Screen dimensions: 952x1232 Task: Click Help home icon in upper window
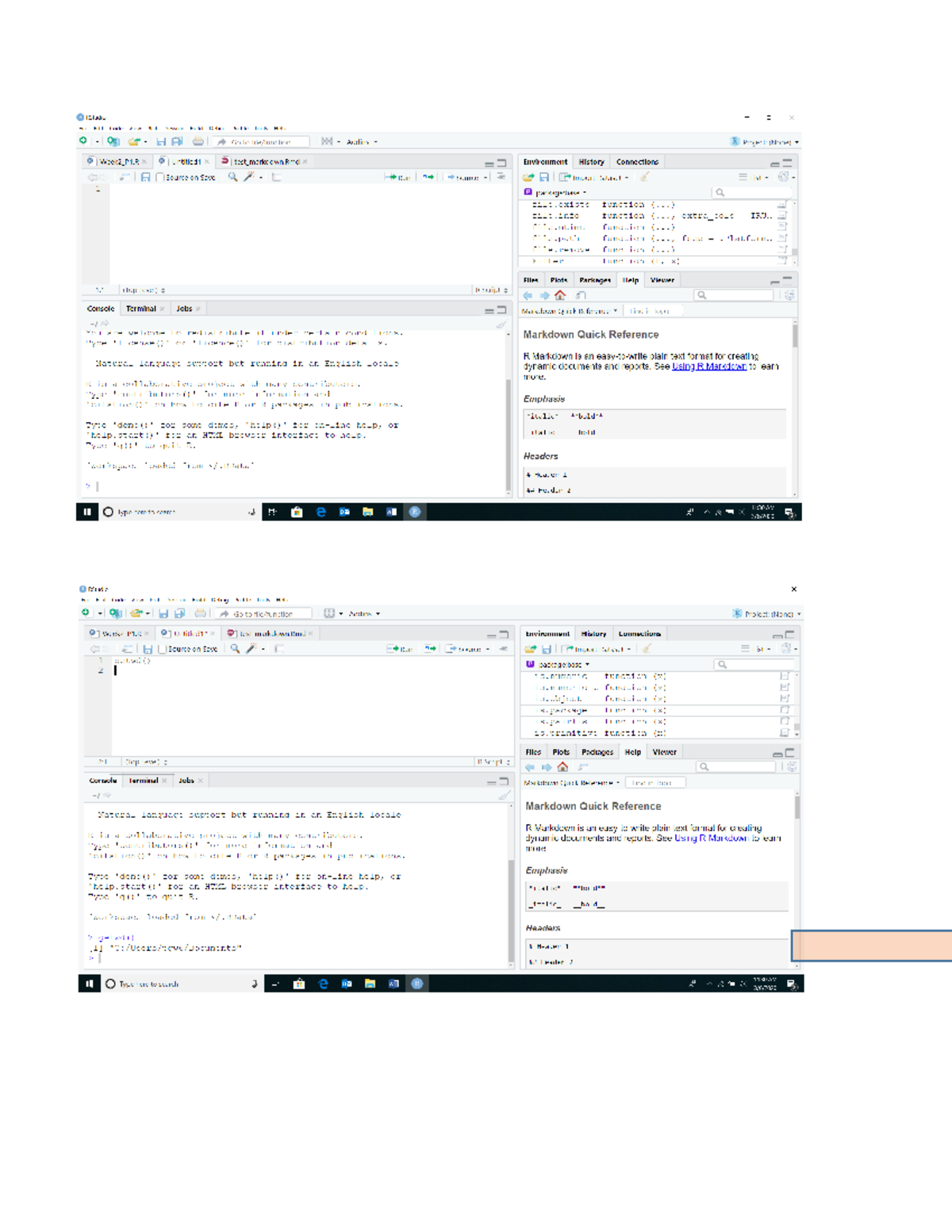click(560, 295)
